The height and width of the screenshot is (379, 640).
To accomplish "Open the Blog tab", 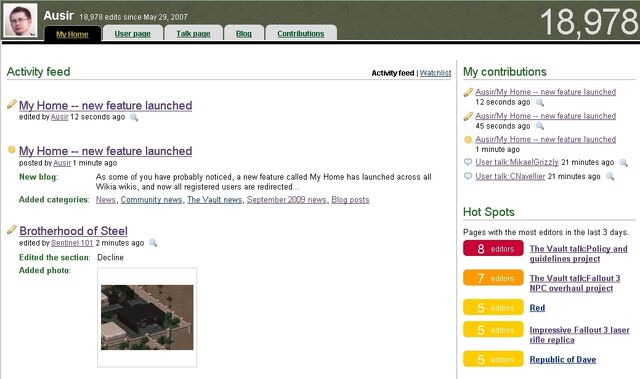I will 244,33.
